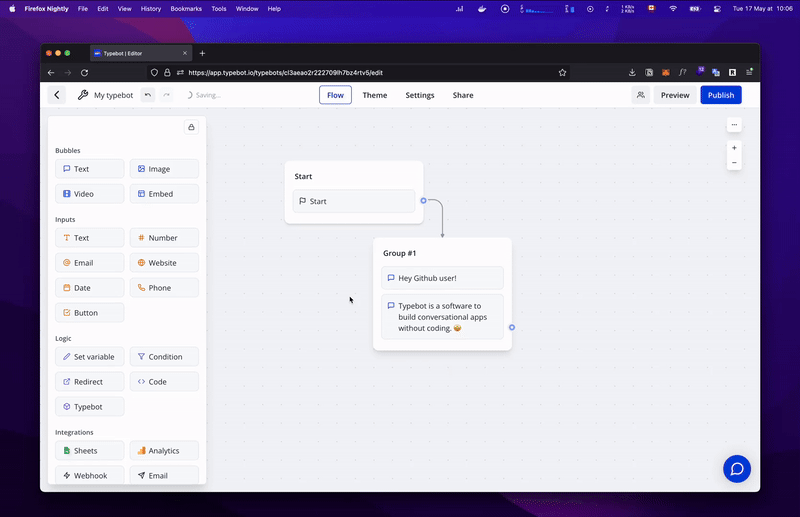The height and width of the screenshot is (517, 800).
Task: Open macOS Control Center
Action: coord(717,9)
